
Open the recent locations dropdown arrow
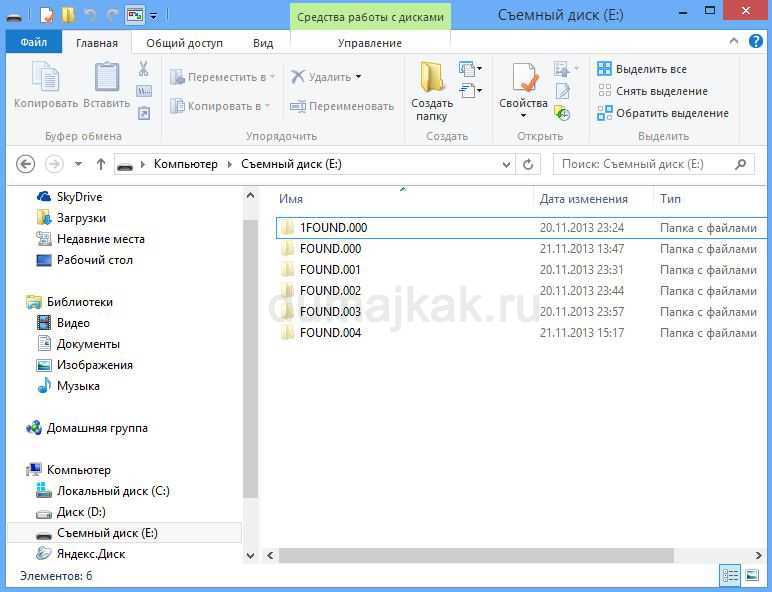tap(78, 164)
